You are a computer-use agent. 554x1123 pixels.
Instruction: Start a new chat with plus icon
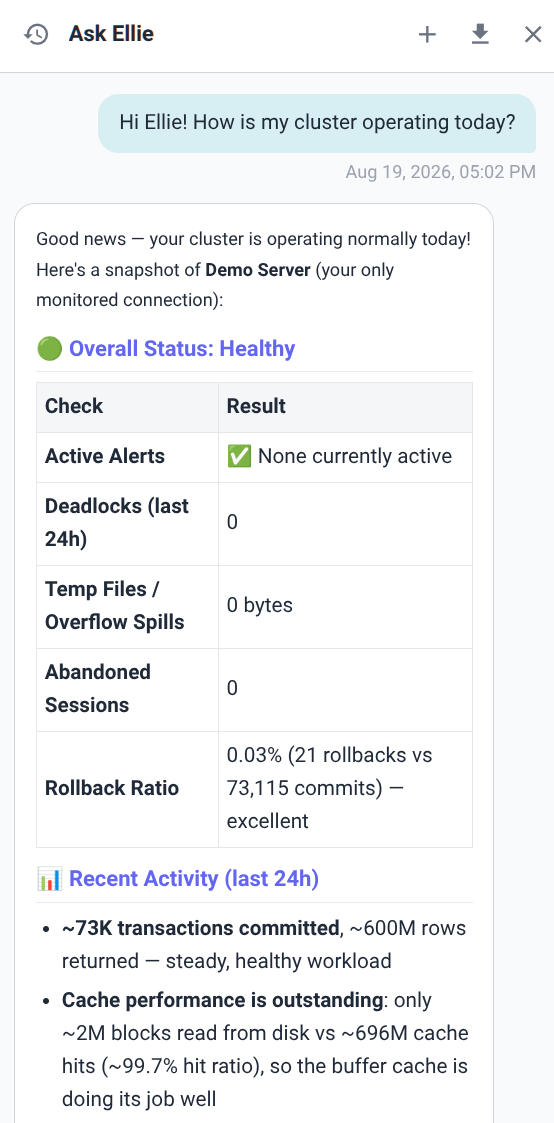point(427,34)
